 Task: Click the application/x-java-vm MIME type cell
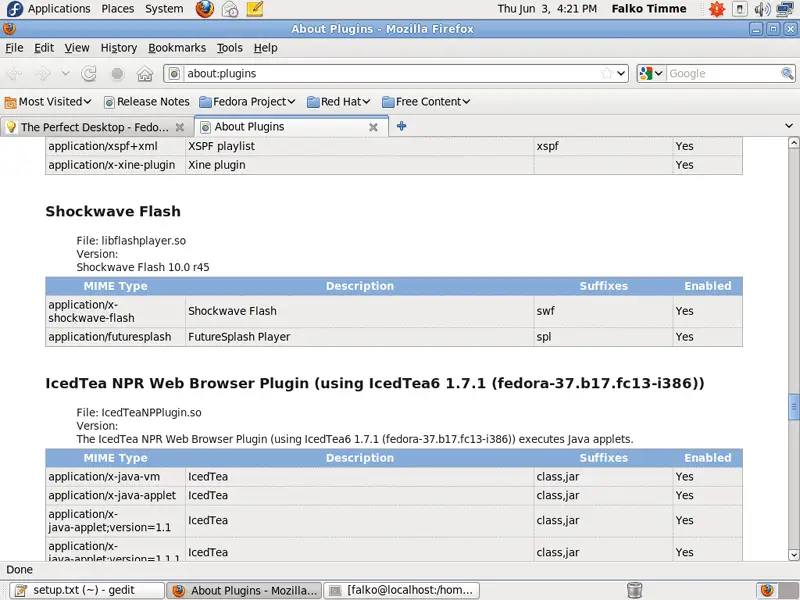click(115, 477)
